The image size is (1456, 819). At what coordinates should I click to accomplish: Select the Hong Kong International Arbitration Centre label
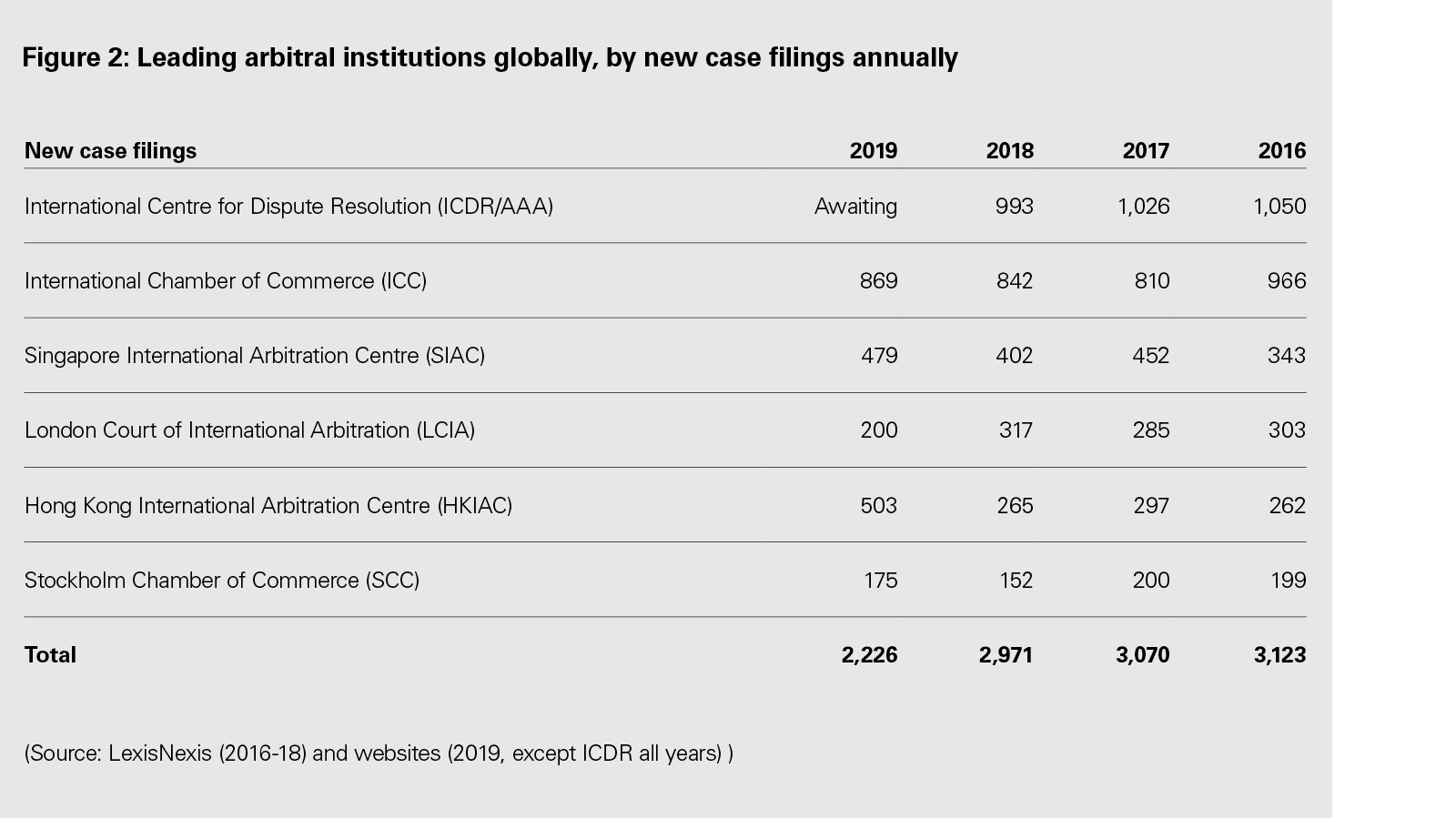coord(268,506)
